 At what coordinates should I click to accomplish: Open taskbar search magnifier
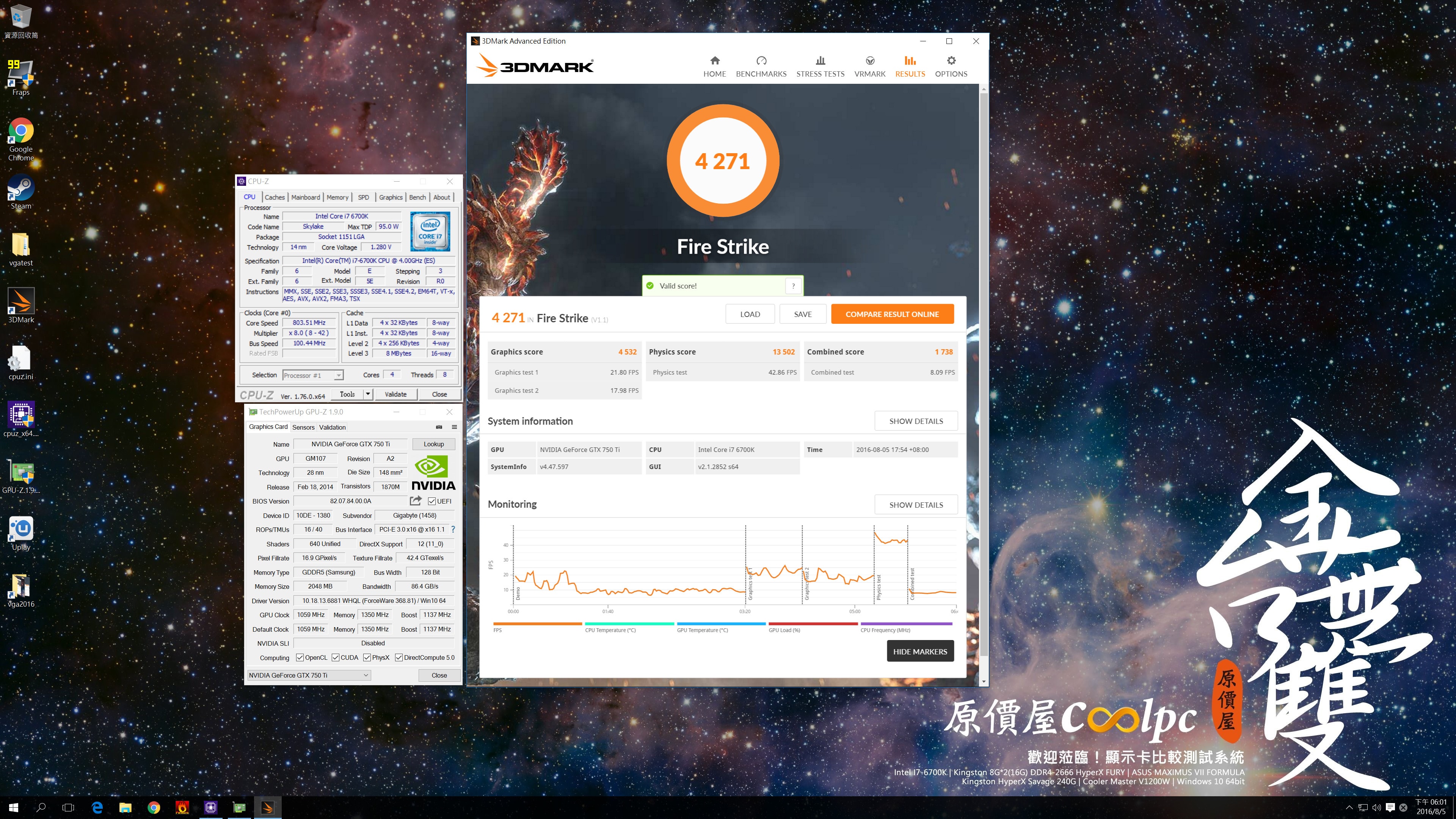pos(41,808)
